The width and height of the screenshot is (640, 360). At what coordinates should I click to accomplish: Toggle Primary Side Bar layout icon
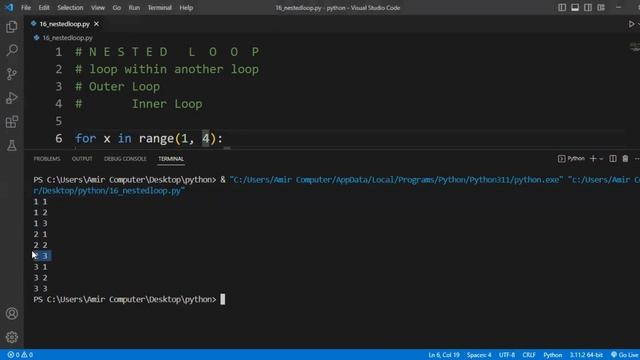pos(562,7)
